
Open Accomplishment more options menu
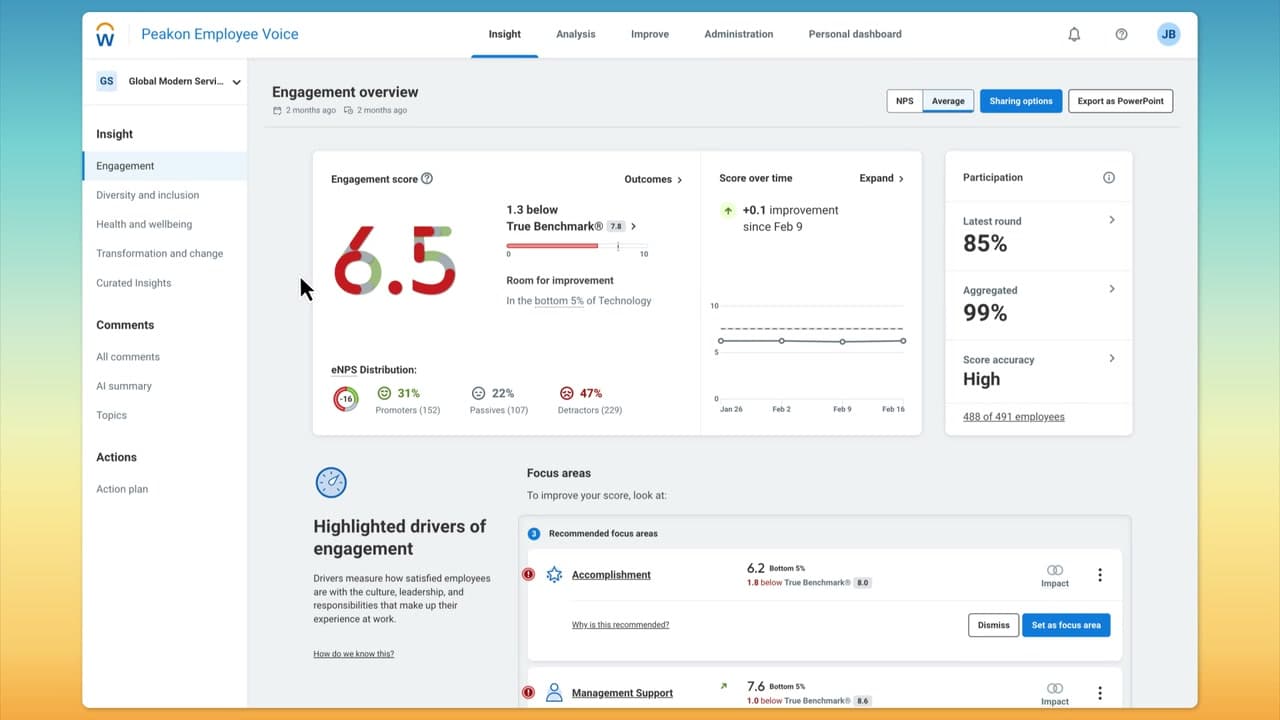click(x=1100, y=575)
